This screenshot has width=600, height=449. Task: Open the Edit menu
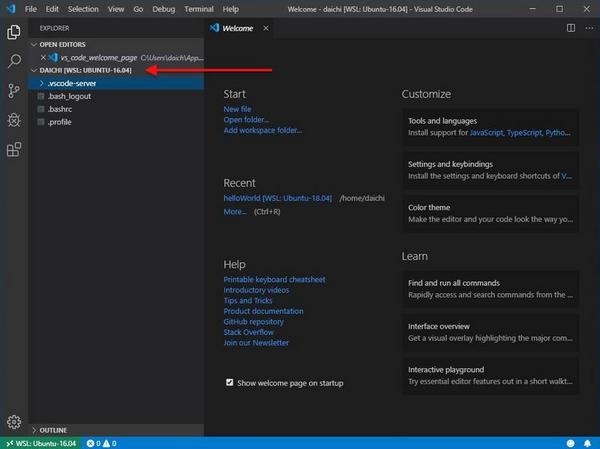(x=52, y=9)
